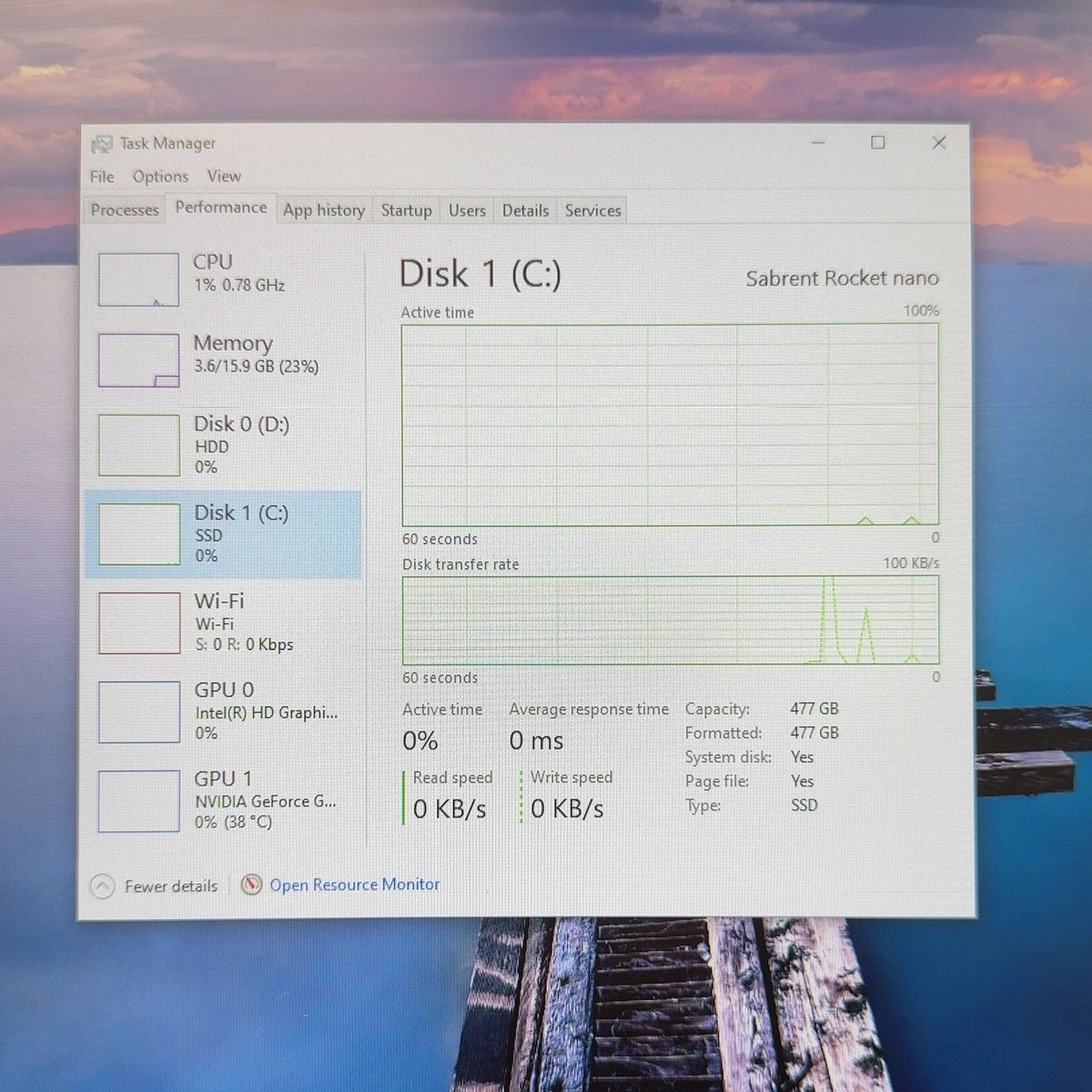This screenshot has height=1092, width=1092.
Task: Click the Memory label in sidebar
Action: 233,343
